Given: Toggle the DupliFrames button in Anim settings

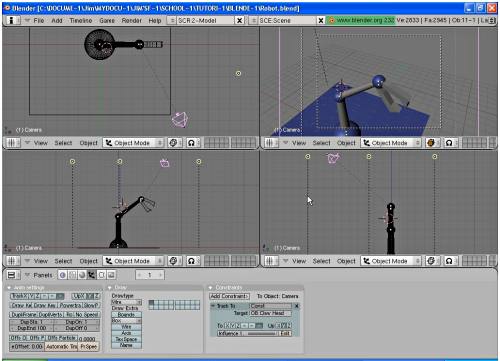Looking at the screenshot, I should pos(24,315).
